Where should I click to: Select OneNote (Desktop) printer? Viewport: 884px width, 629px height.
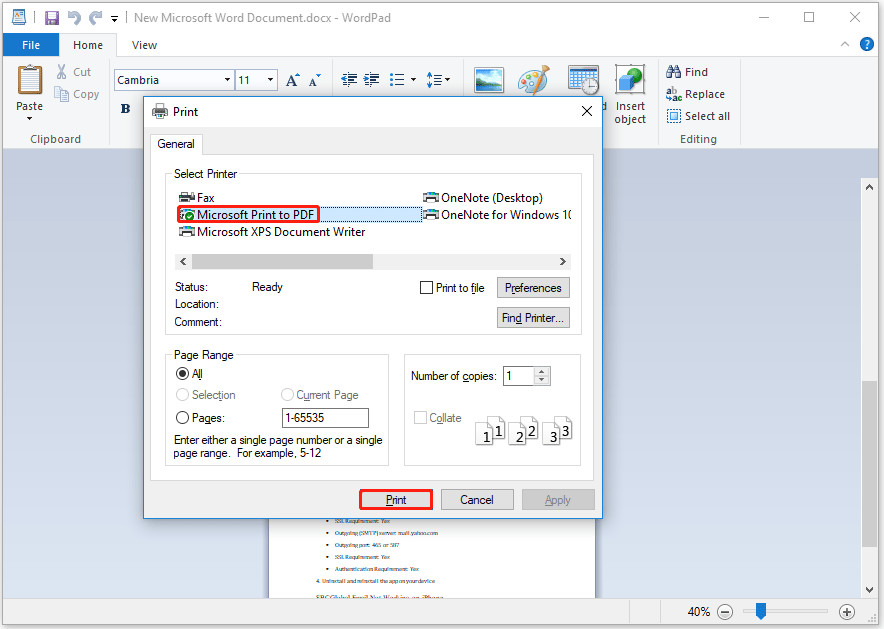coord(483,198)
